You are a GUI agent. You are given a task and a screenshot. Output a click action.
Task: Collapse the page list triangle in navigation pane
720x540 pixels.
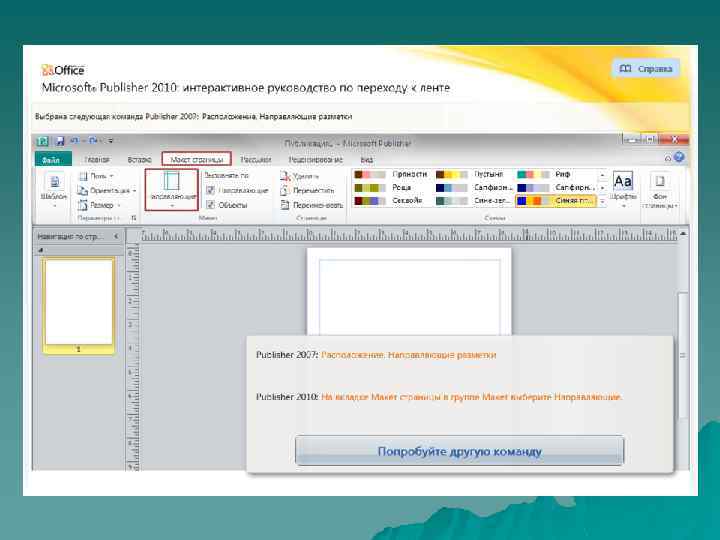point(40,250)
